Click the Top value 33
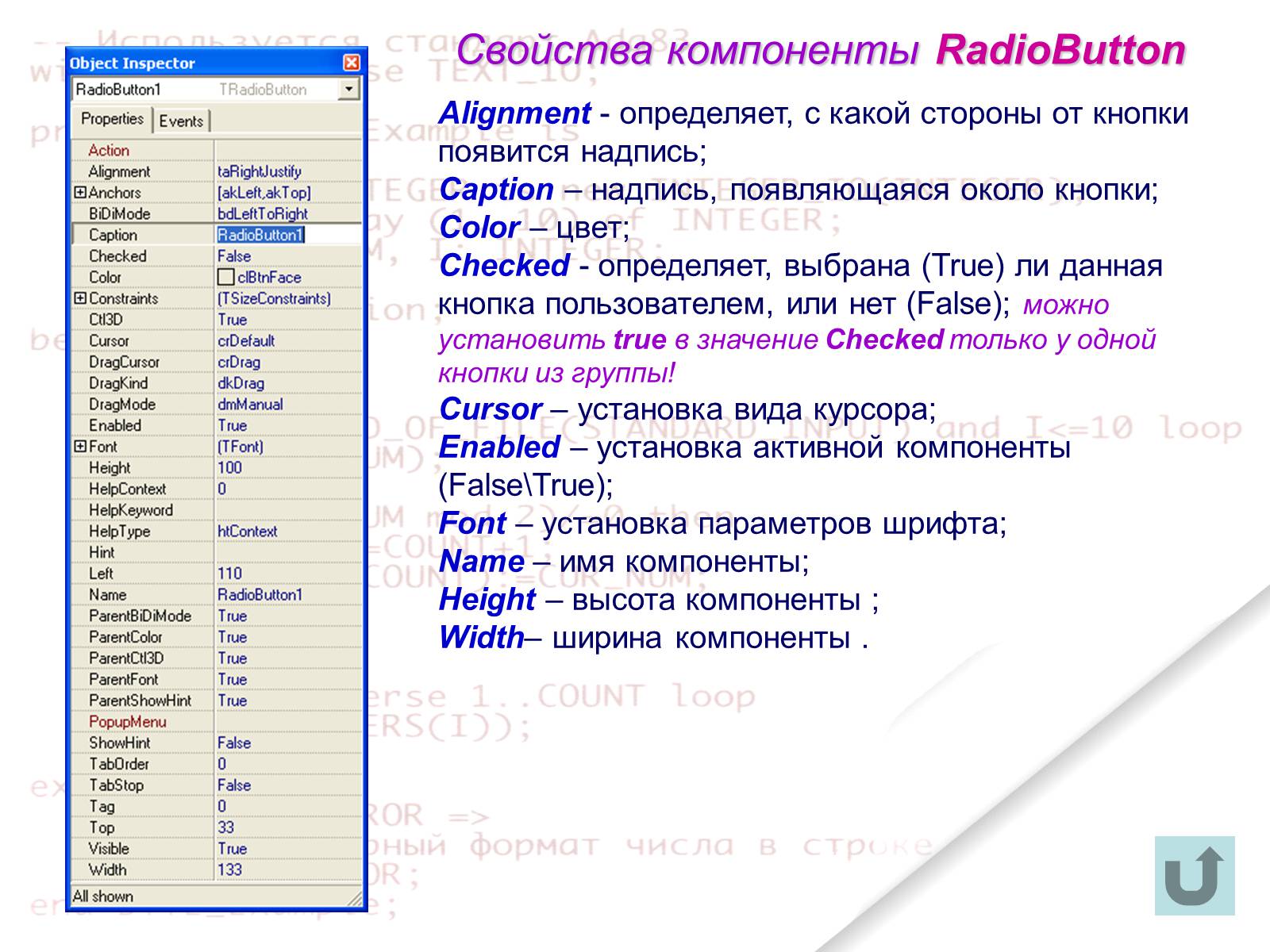Viewport: 1270px width, 952px height. point(226,827)
